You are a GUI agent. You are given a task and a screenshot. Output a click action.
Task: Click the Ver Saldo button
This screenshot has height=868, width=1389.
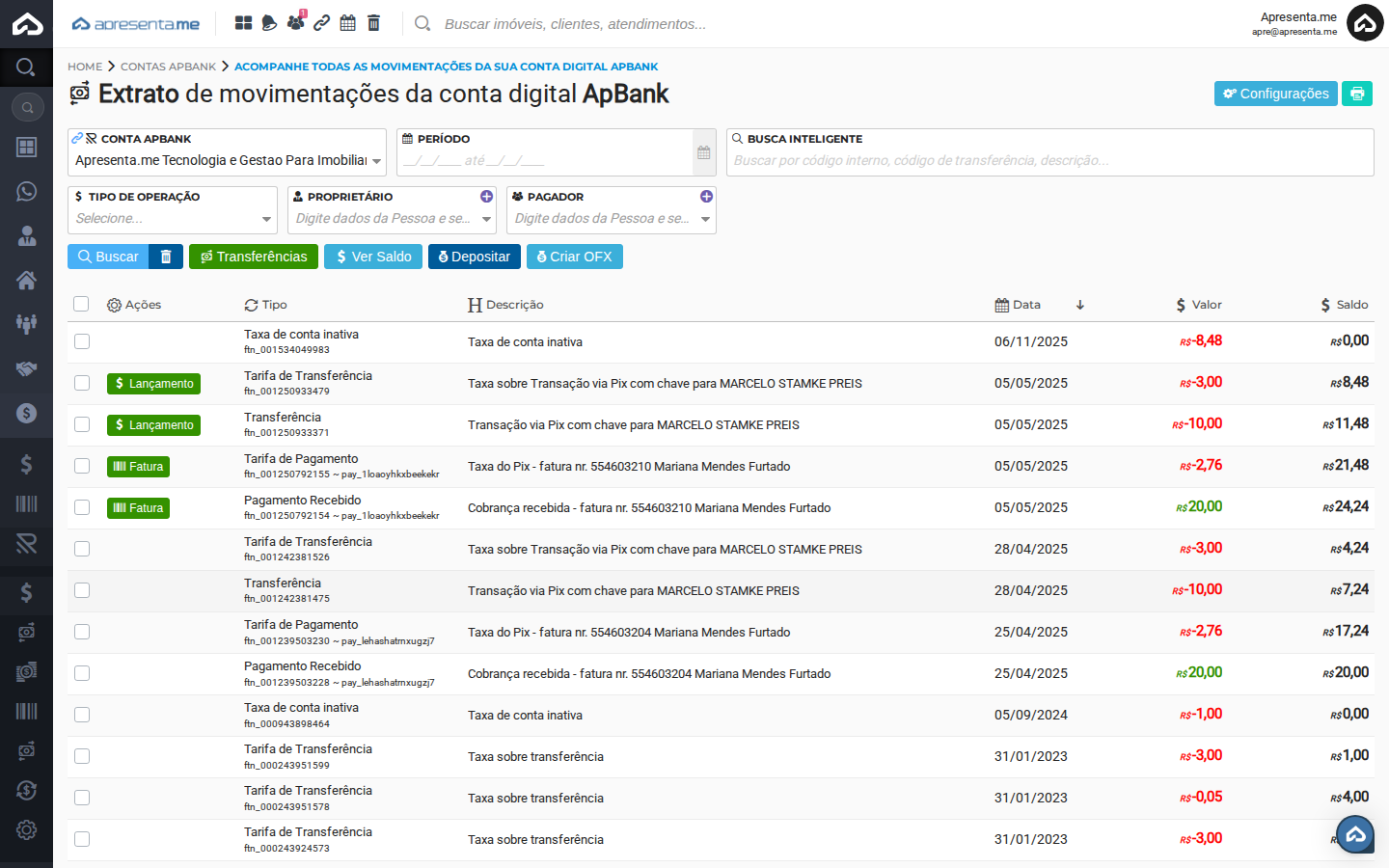[373, 257]
